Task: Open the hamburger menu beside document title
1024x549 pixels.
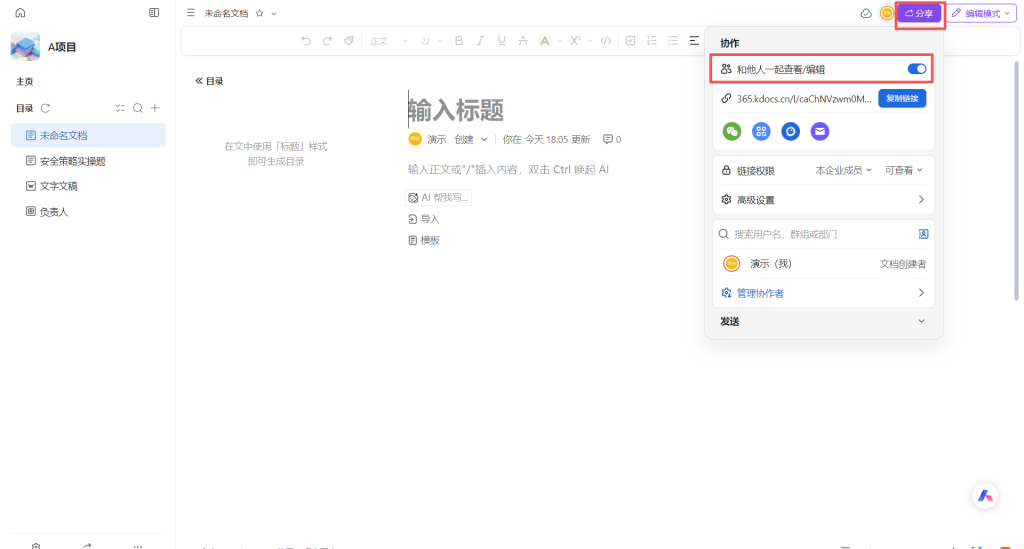Action: coord(191,13)
